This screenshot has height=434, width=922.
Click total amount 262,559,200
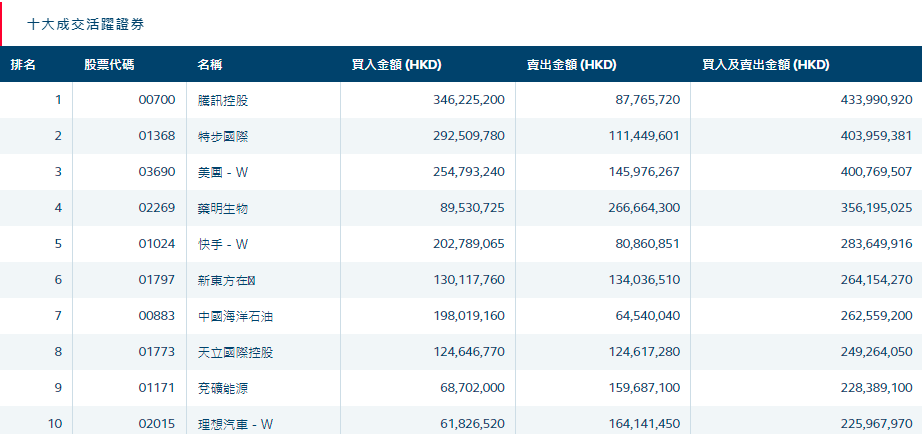pyautogui.click(x=877, y=316)
